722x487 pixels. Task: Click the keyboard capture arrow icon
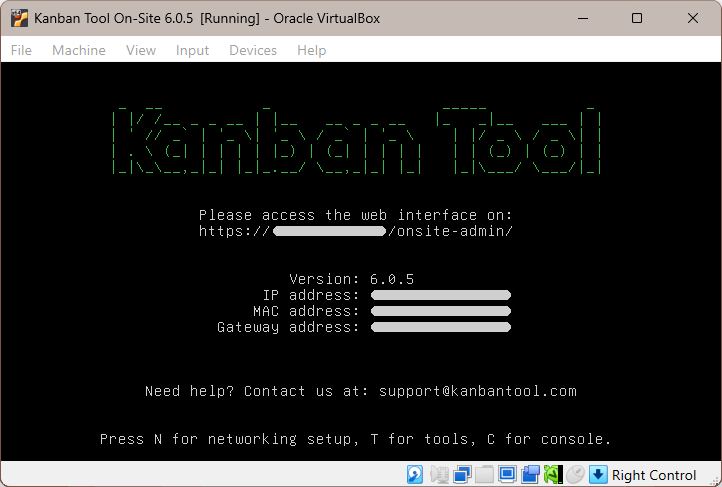(598, 475)
